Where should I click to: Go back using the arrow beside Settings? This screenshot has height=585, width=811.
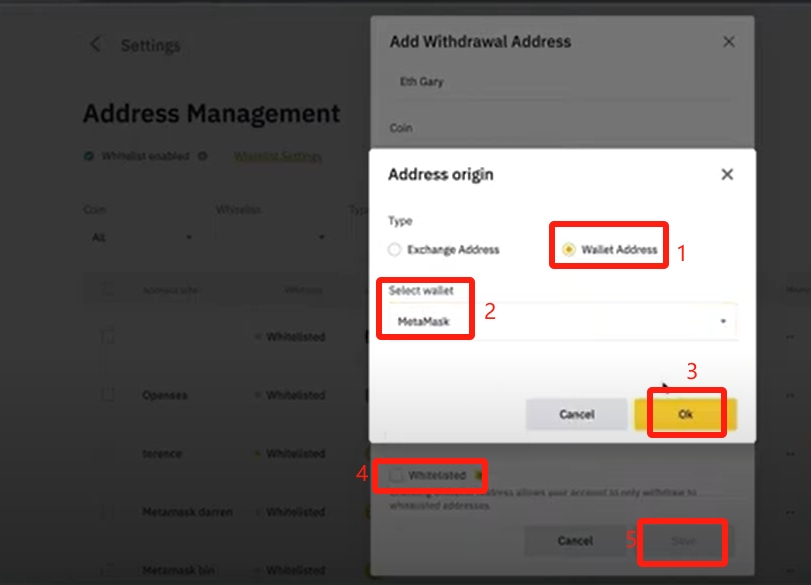tap(96, 44)
